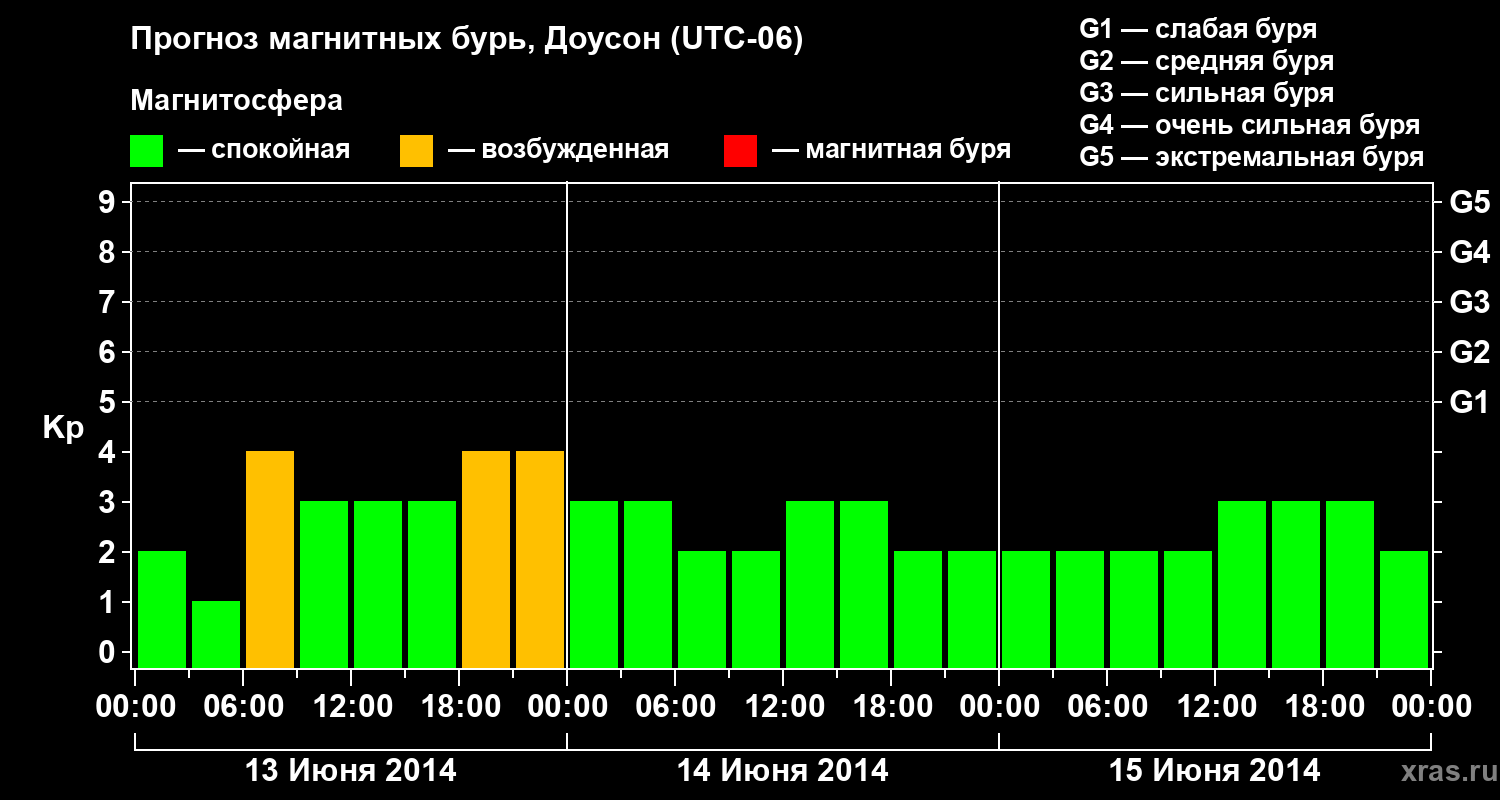Viewport: 1500px width, 800px height.
Task: Click the first green bar on 14 June
Action: 594,584
